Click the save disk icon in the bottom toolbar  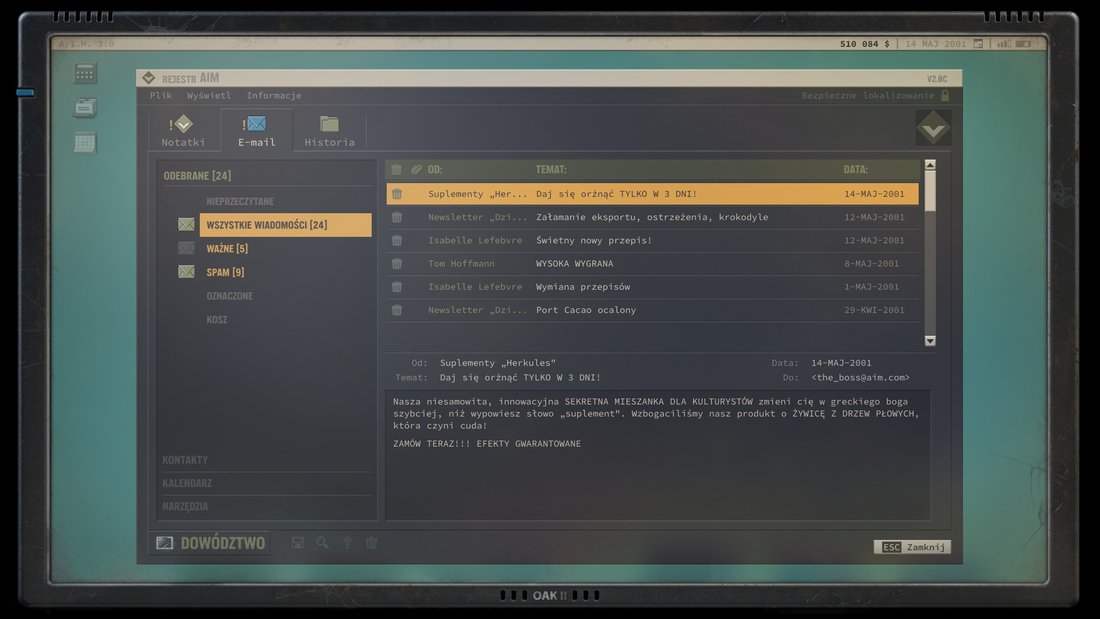click(297, 543)
